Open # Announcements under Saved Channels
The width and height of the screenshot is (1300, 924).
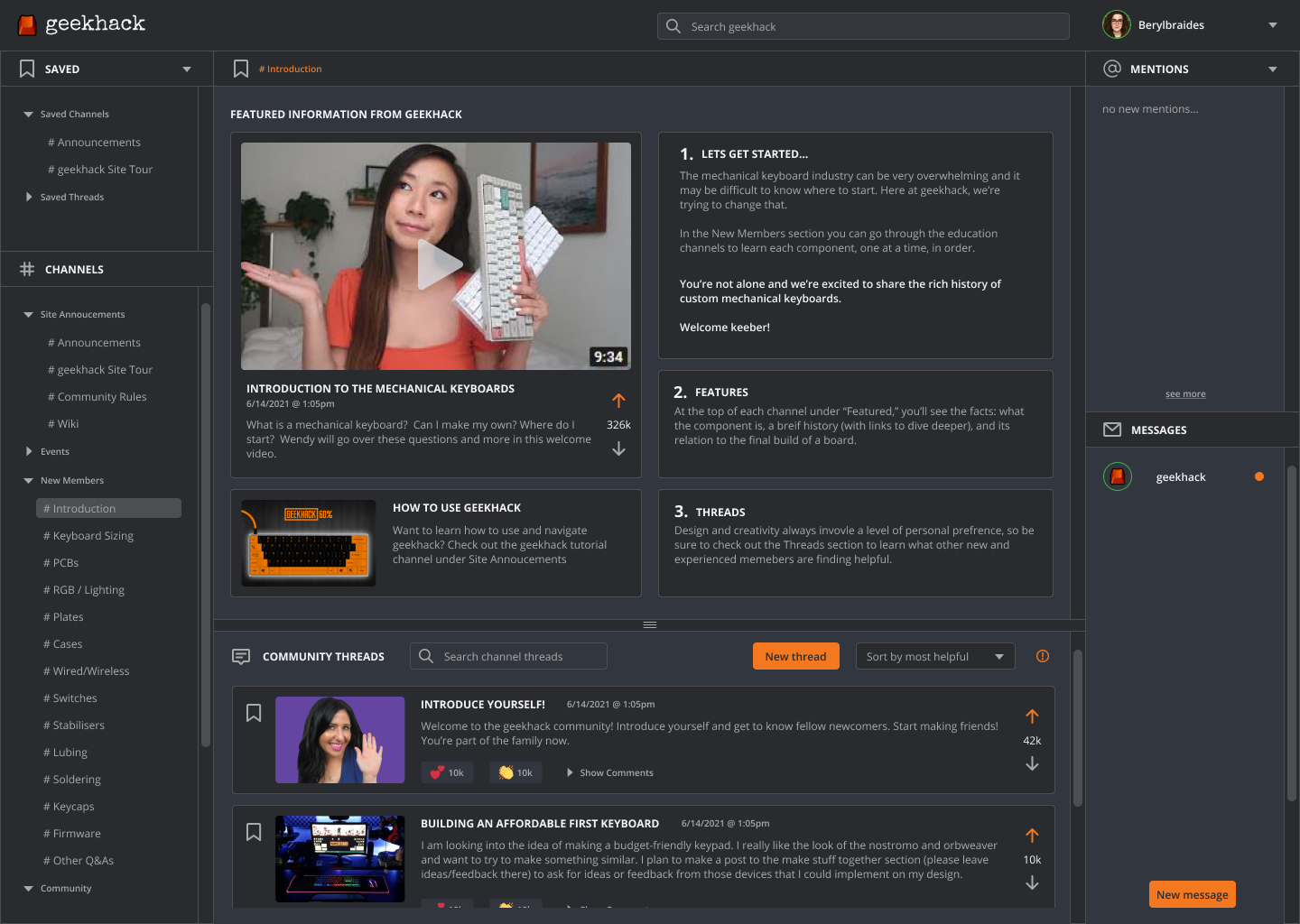(x=94, y=143)
